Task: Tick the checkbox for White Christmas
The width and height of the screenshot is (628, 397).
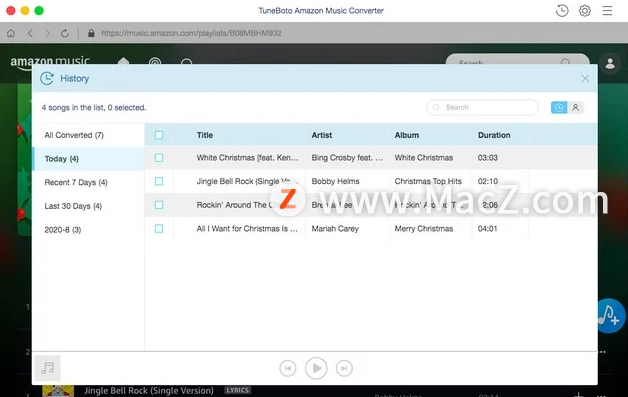Action: 159,158
